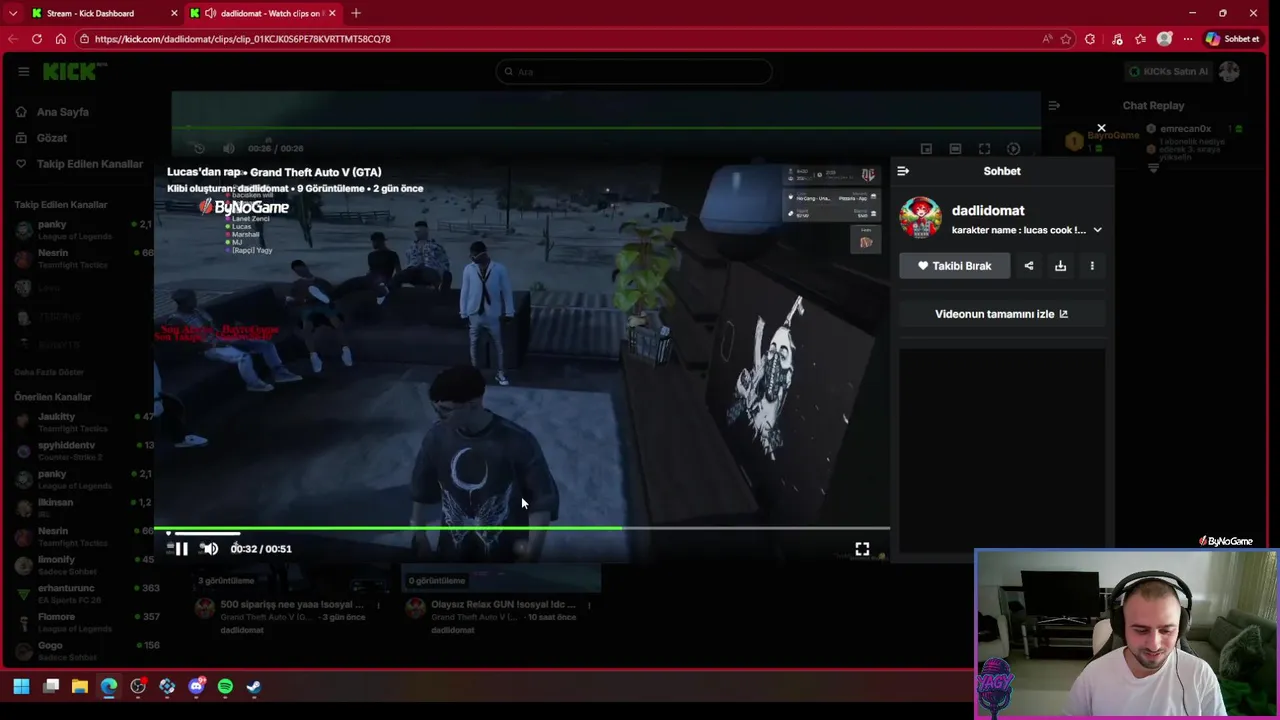Open favorites list icon

(1140, 39)
